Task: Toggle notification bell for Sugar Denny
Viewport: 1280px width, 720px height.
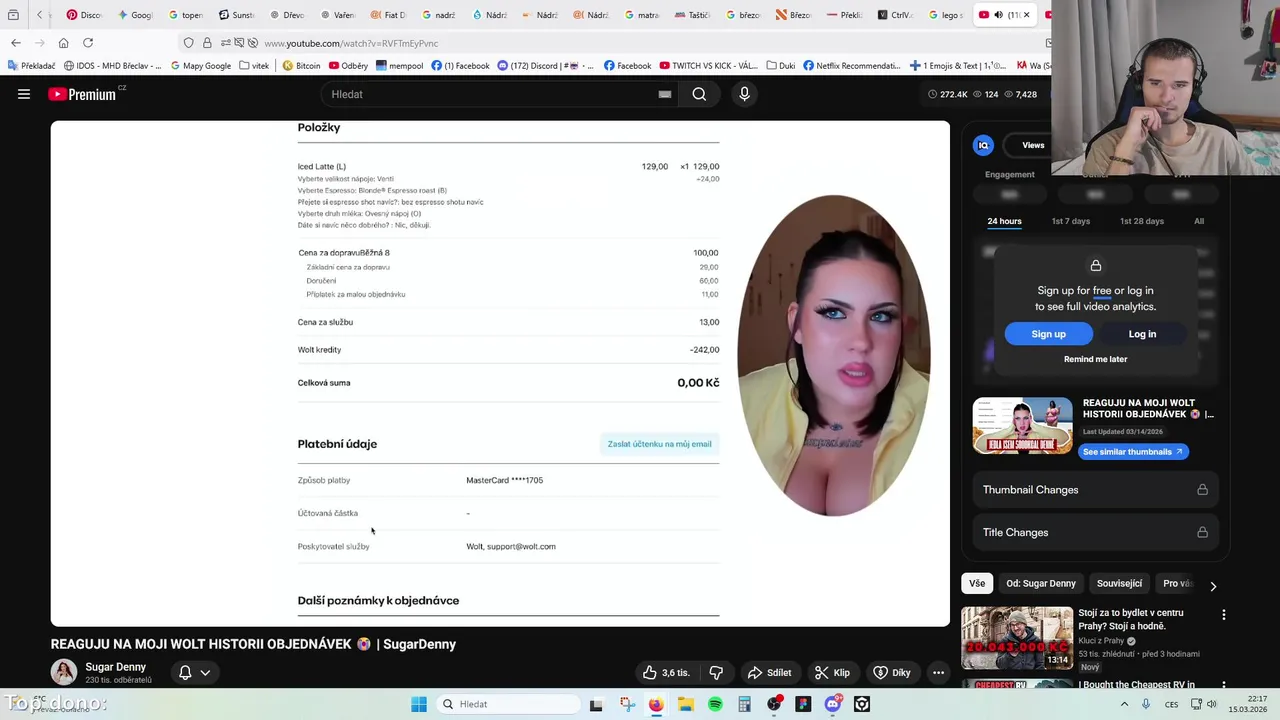Action: click(185, 673)
